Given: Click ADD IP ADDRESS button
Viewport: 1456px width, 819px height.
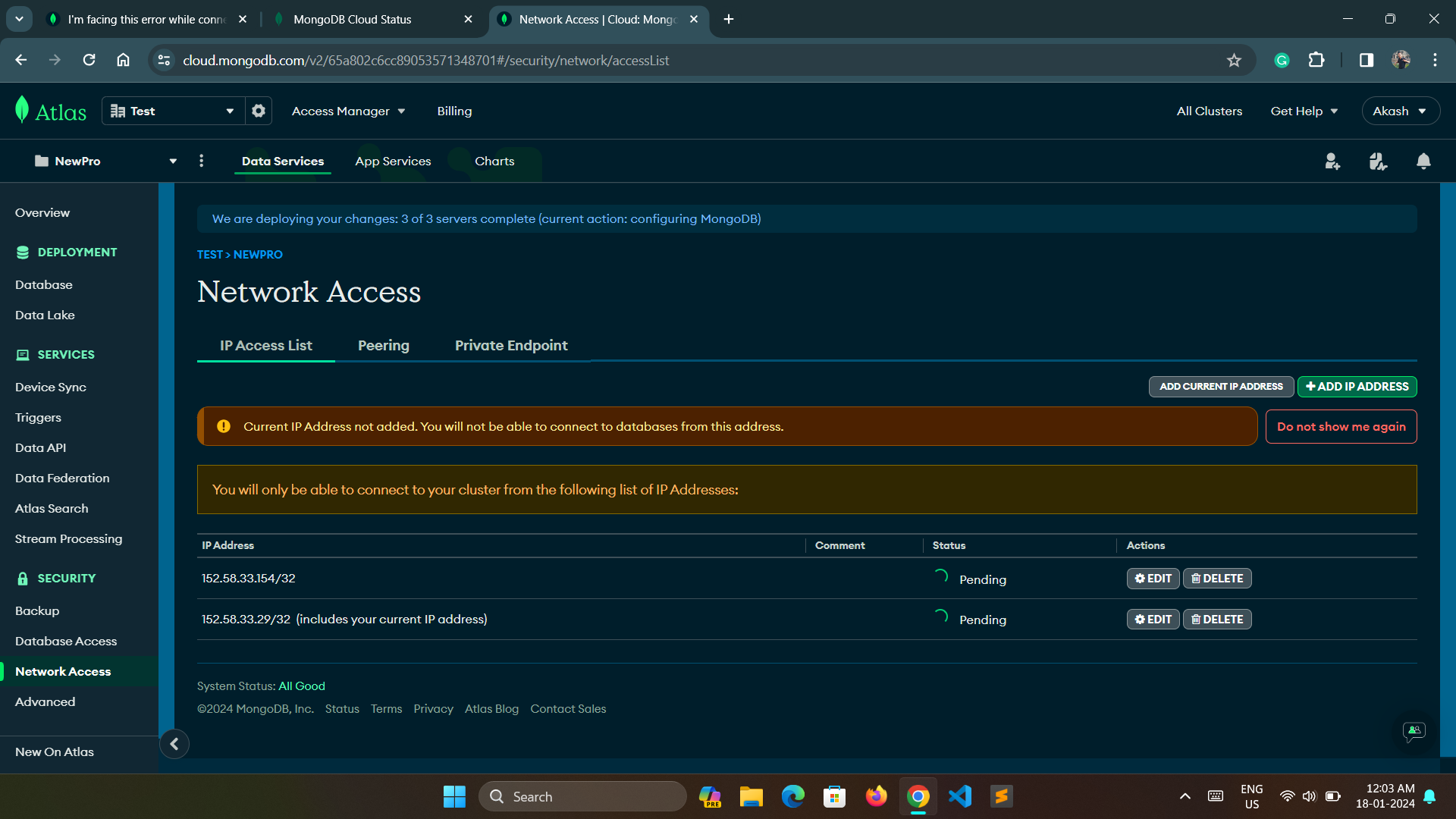Looking at the screenshot, I should point(1357,386).
